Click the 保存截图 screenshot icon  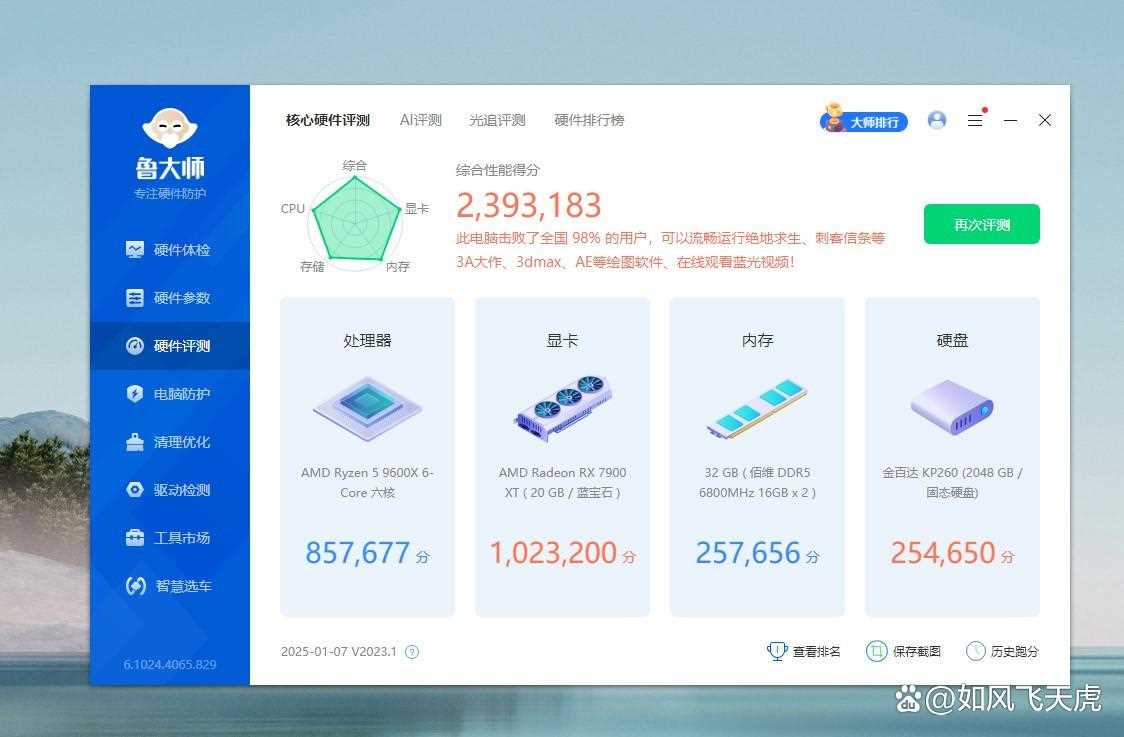click(x=878, y=650)
